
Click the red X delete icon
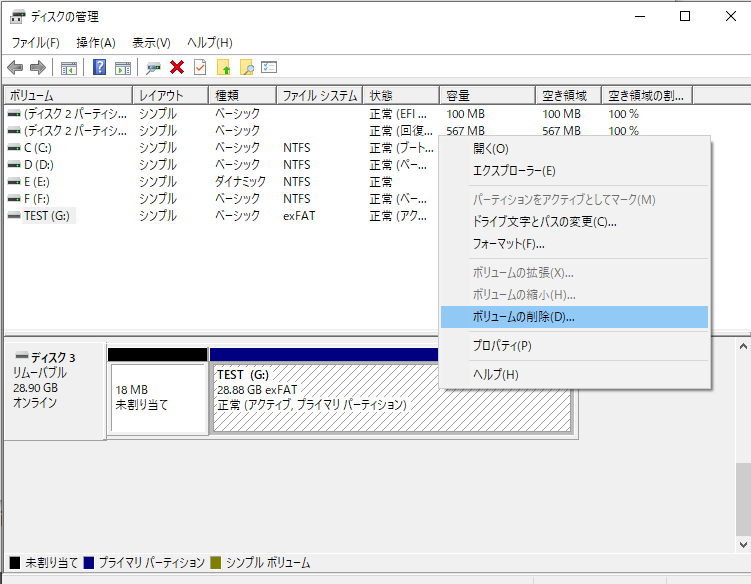pyautogui.click(x=177, y=68)
